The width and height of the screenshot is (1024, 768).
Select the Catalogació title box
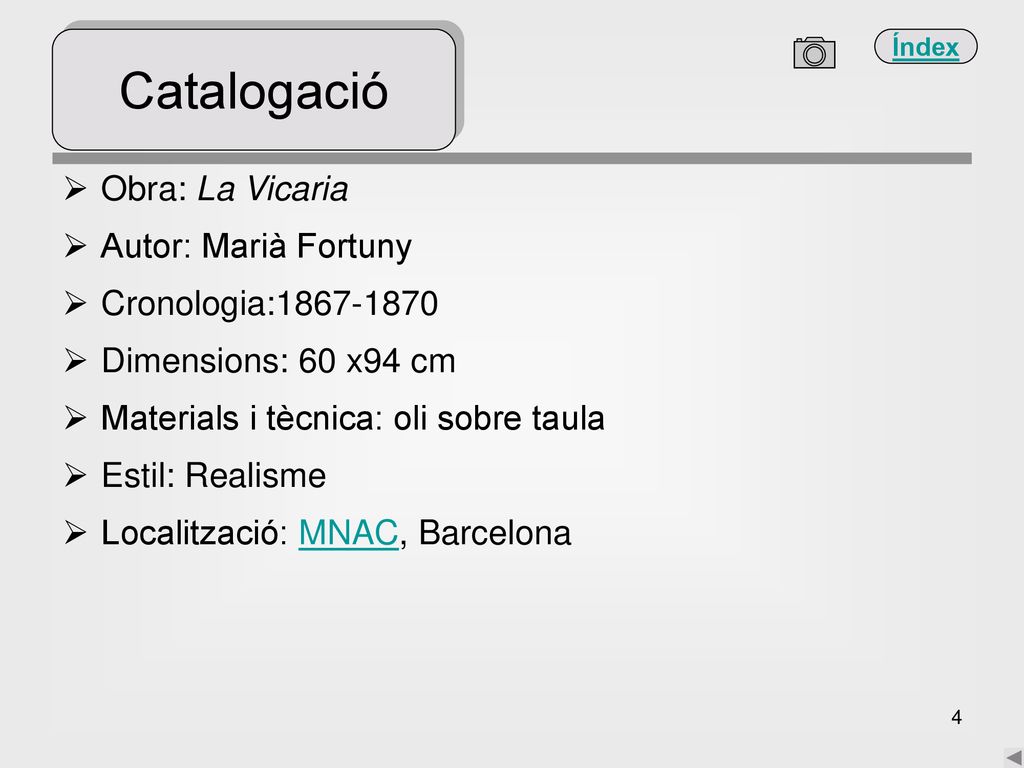(254, 89)
